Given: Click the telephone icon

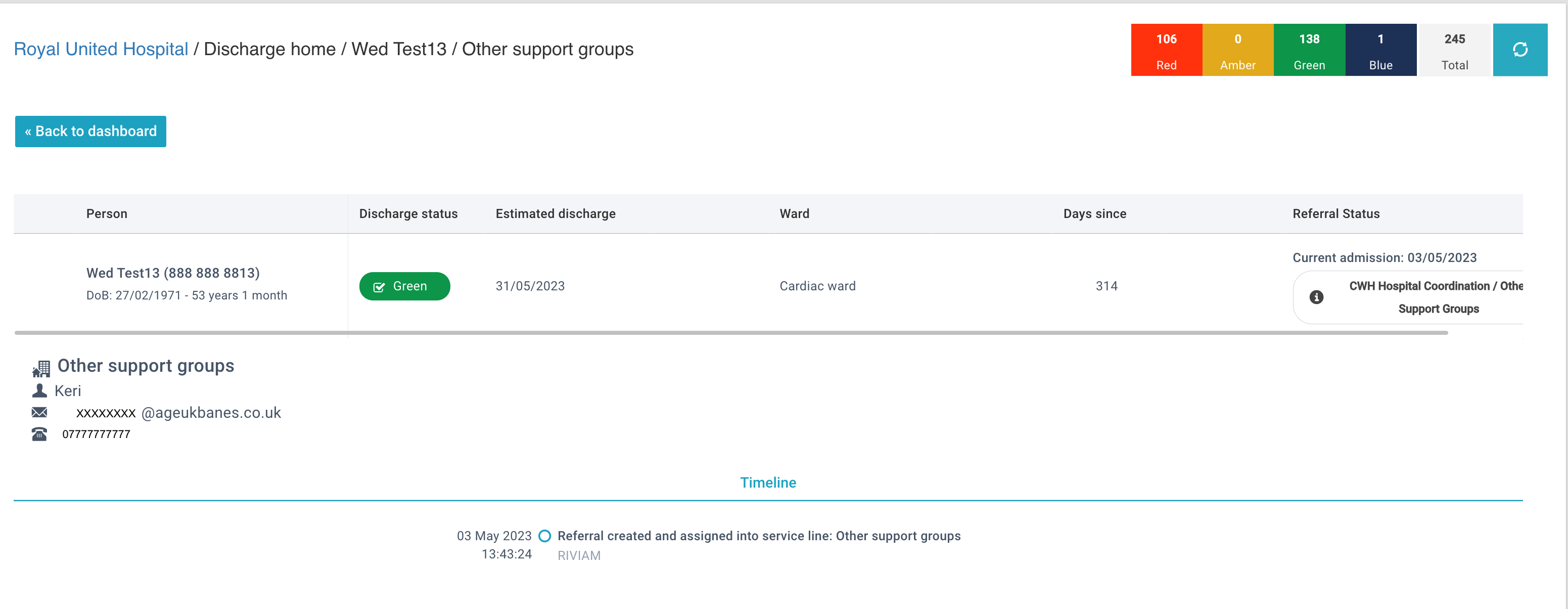Looking at the screenshot, I should [x=39, y=434].
